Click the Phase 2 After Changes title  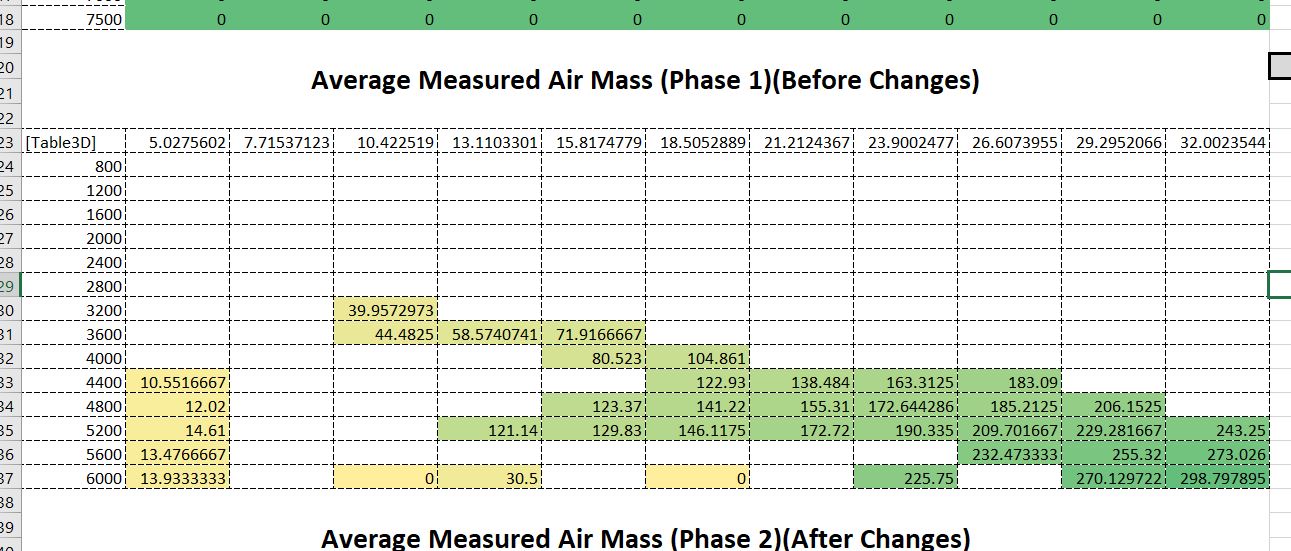(645, 538)
